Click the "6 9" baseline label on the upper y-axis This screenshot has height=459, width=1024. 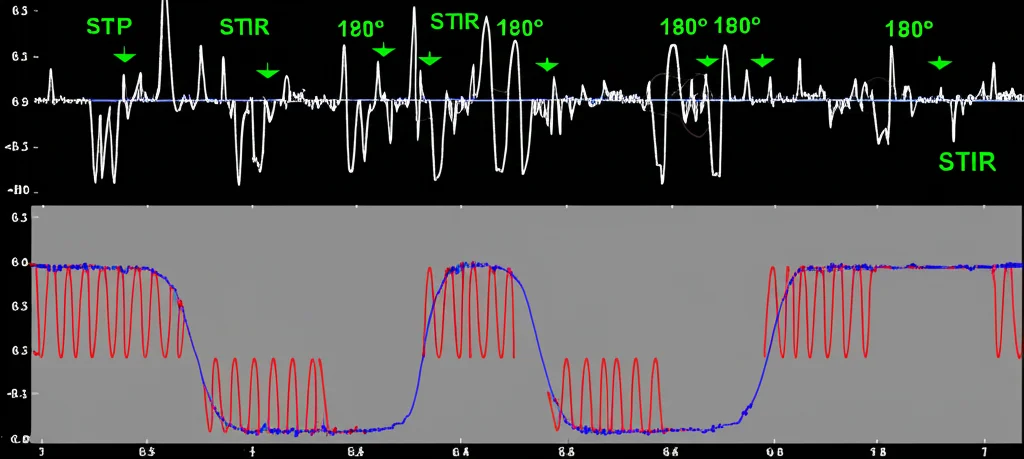(x=20, y=101)
